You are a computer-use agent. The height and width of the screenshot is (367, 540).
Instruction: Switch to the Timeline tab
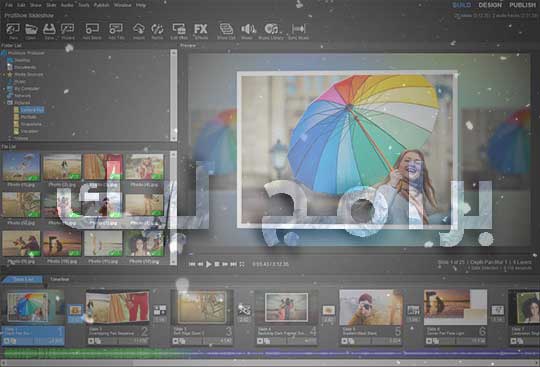(x=60, y=279)
